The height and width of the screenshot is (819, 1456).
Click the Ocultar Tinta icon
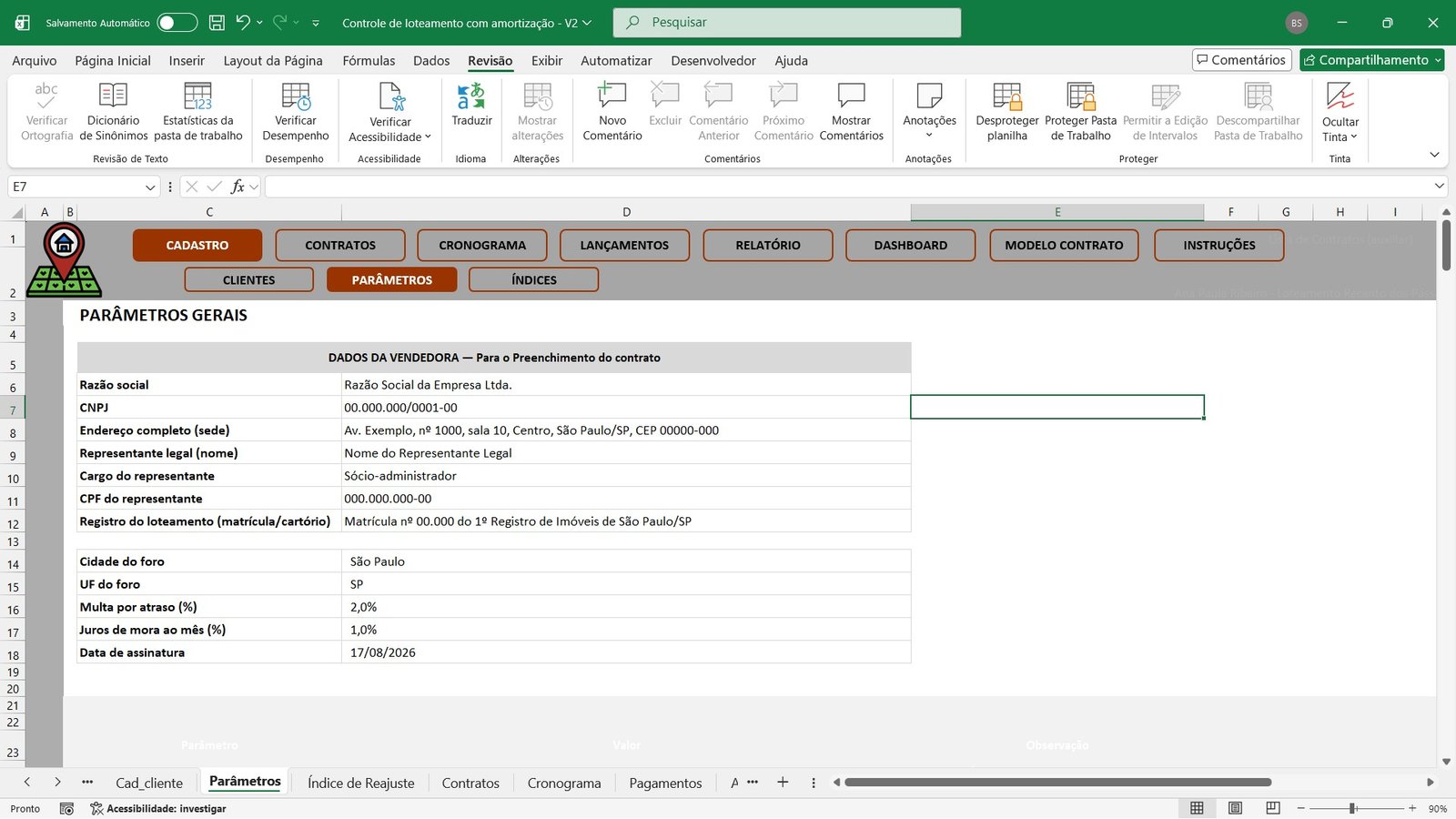(1340, 95)
